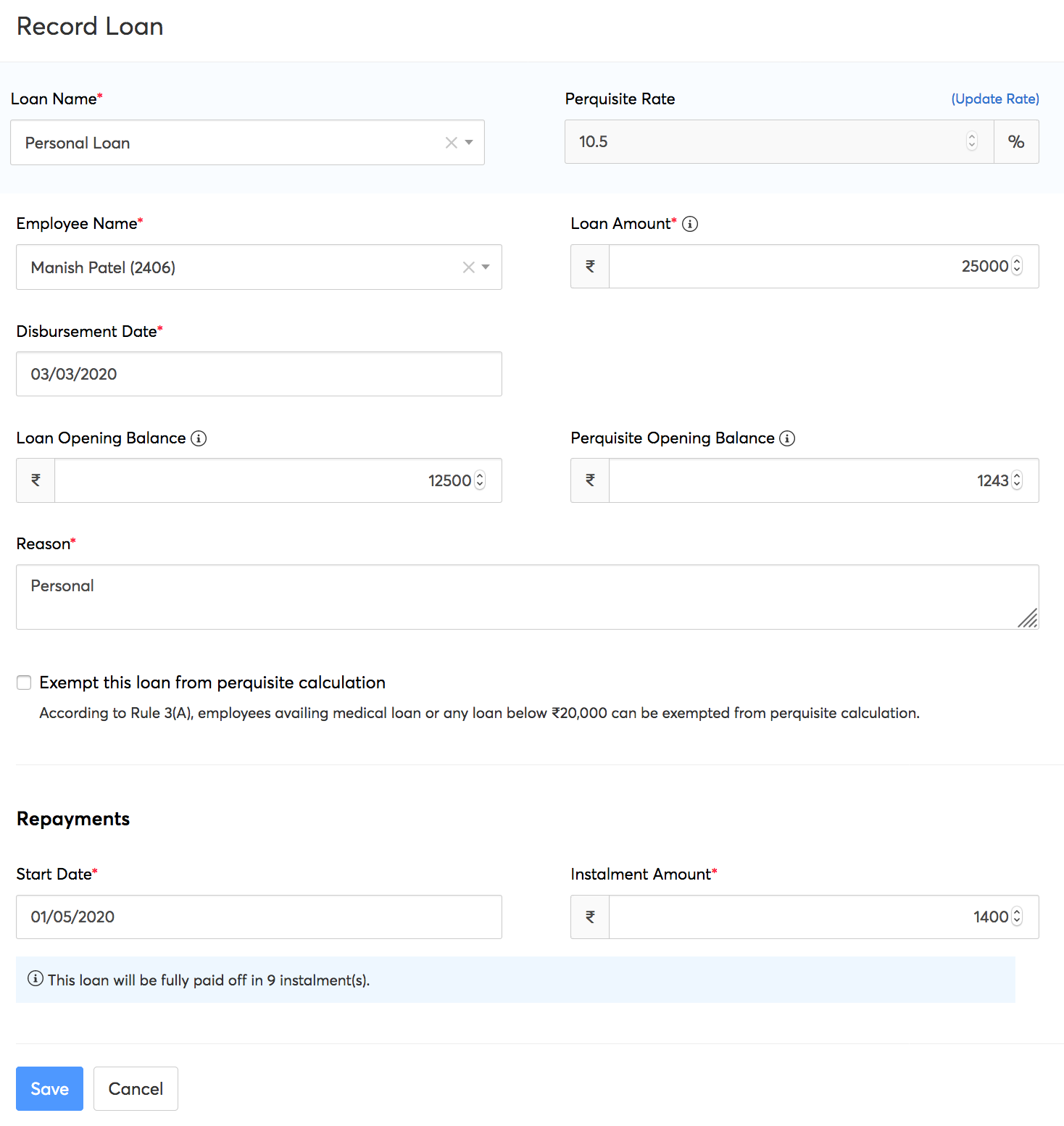
Task: Click the info icon beside Loan Opening Balance
Action: click(x=199, y=438)
